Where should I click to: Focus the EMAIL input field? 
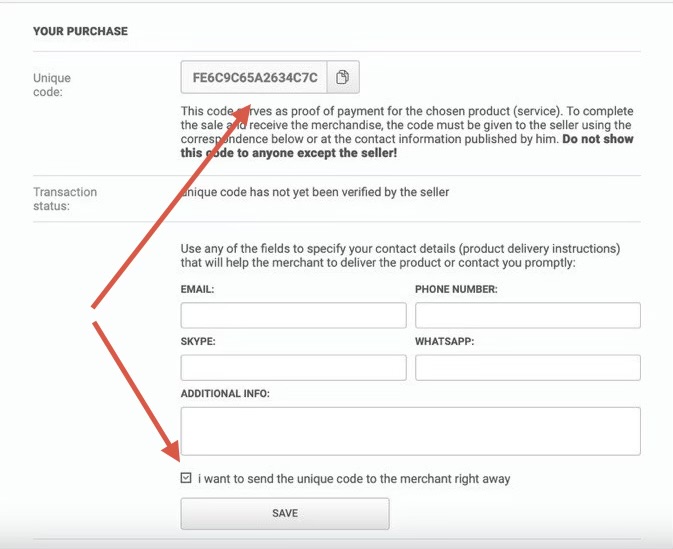point(293,316)
